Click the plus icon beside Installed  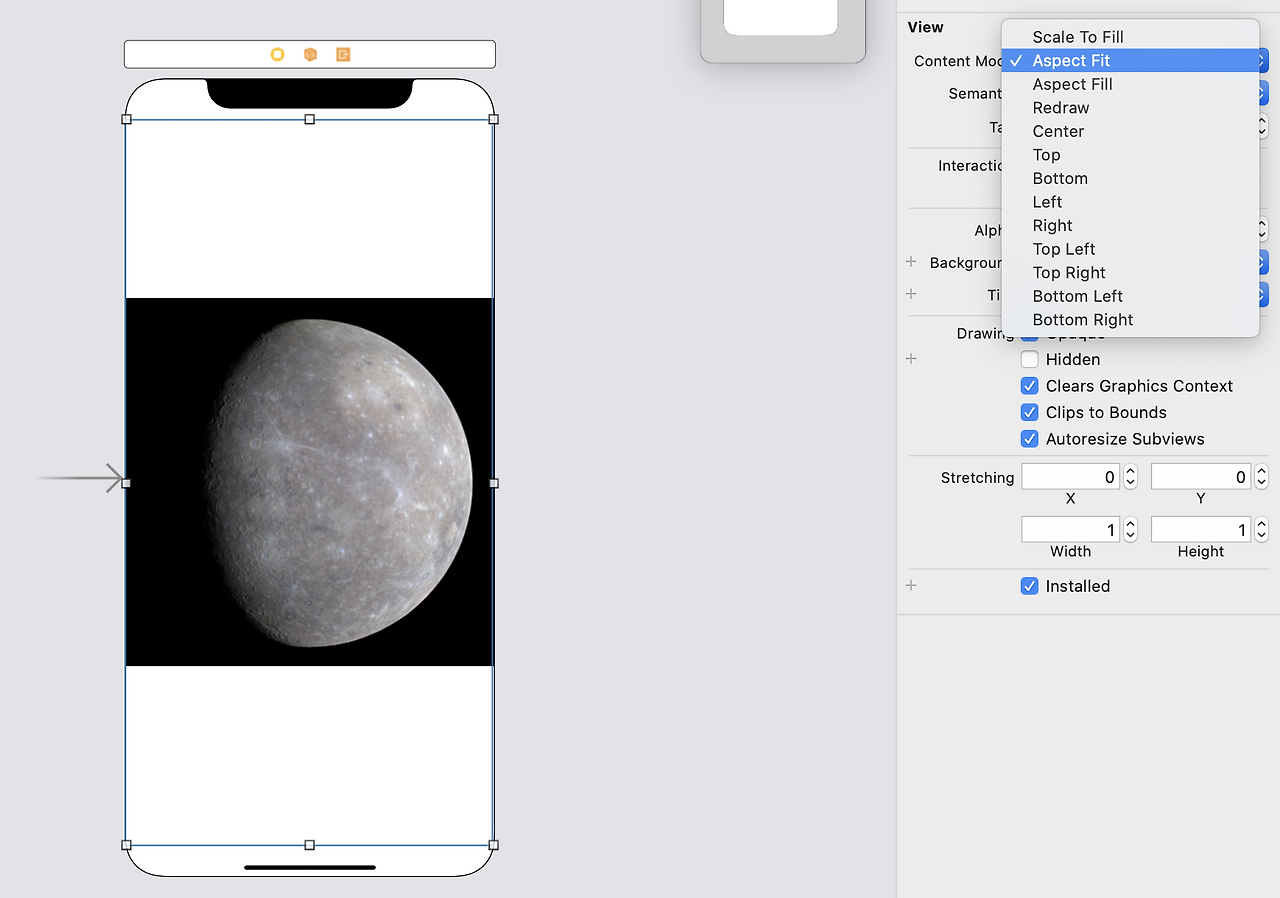click(911, 586)
